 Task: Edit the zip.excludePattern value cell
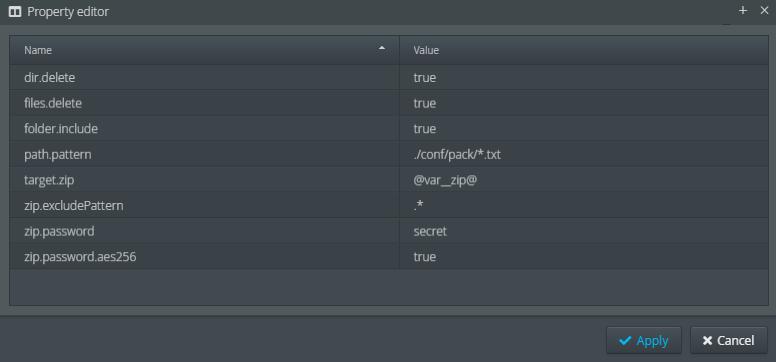pyautogui.click(x=584, y=206)
